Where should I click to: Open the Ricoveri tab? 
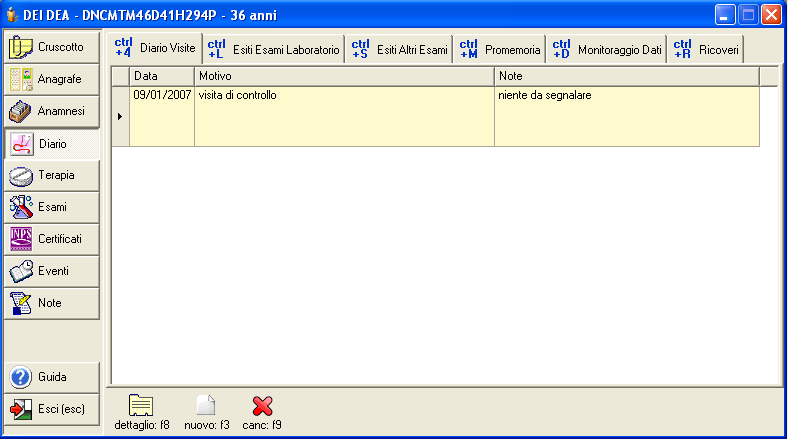point(706,49)
